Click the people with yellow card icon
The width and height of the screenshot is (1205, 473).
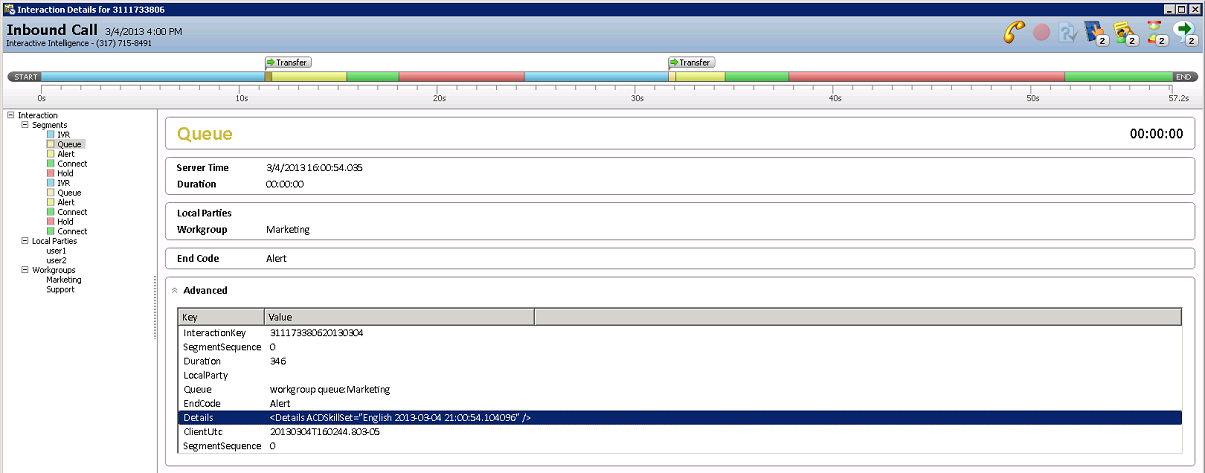click(1125, 32)
